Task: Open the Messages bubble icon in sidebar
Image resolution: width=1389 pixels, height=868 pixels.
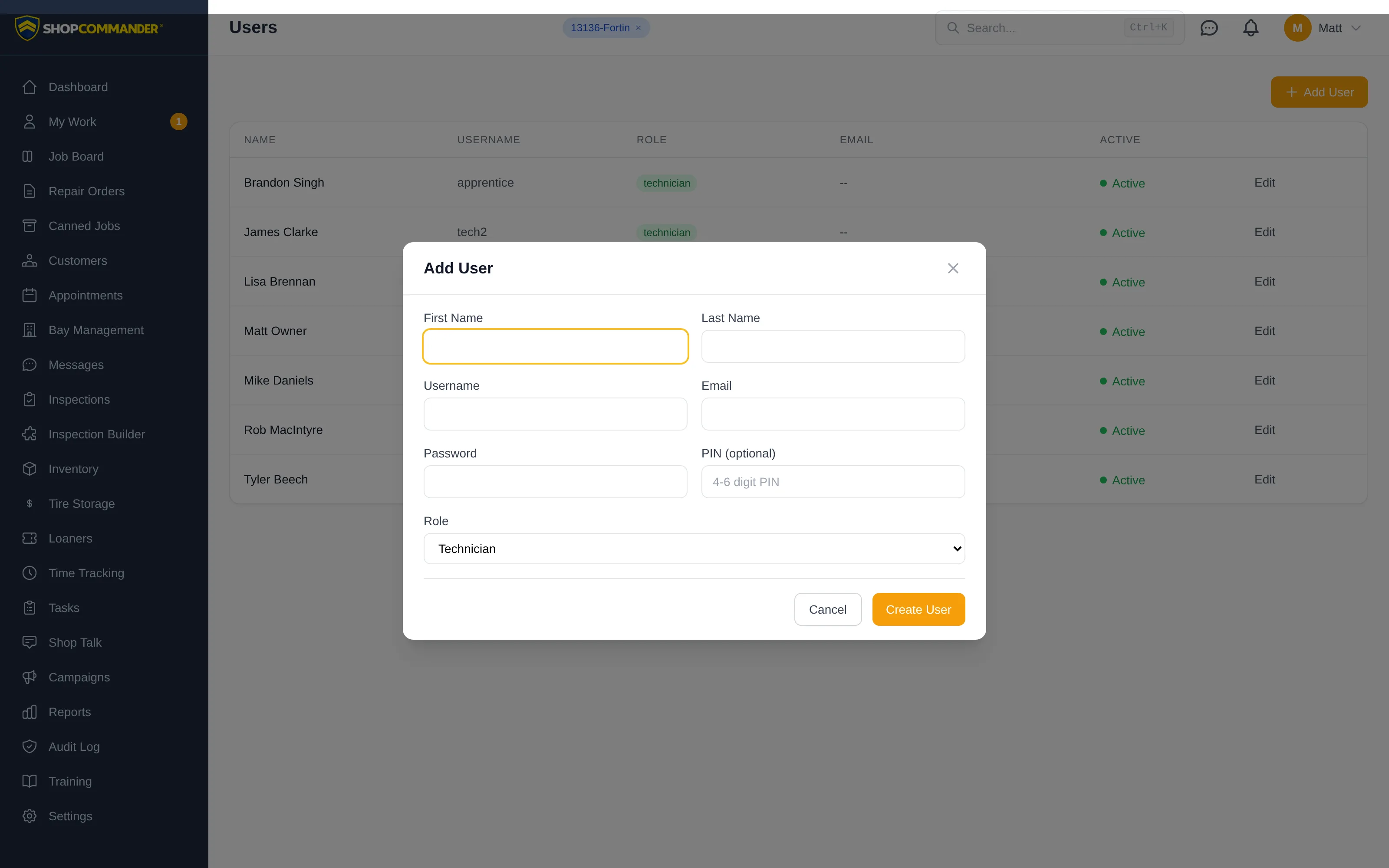Action: [29, 365]
